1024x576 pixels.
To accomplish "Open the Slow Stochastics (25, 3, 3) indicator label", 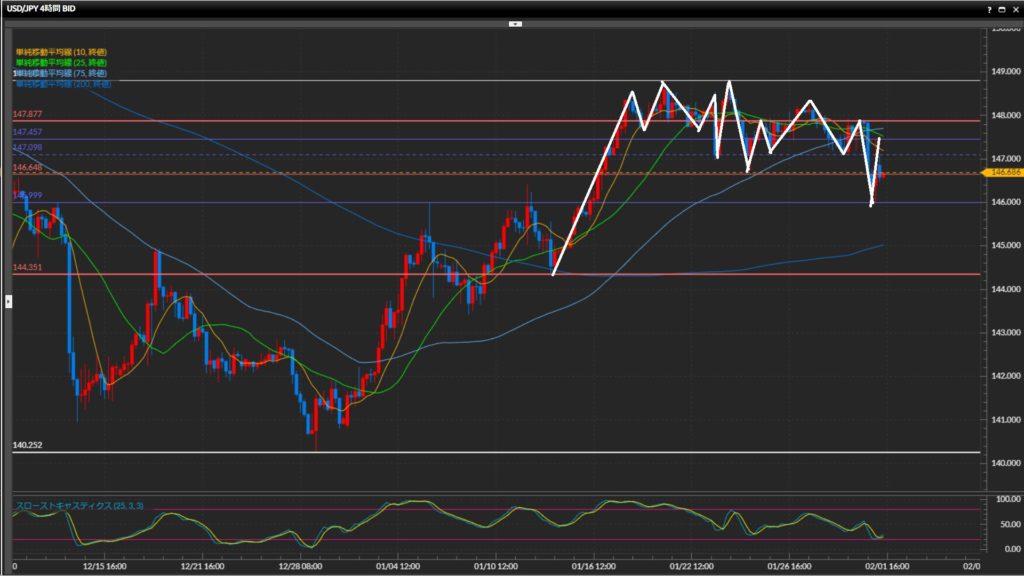I will point(78,507).
